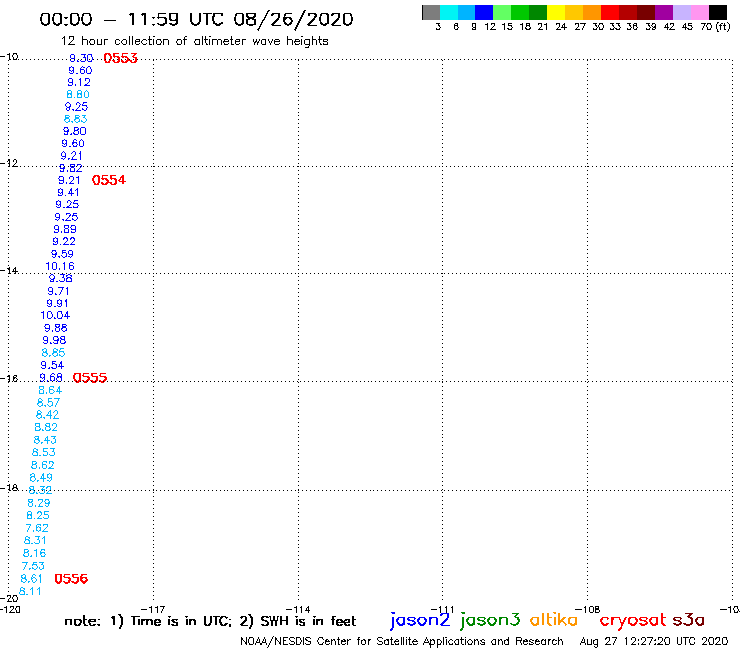Click the 8.16 wave height reading

(x=34, y=553)
